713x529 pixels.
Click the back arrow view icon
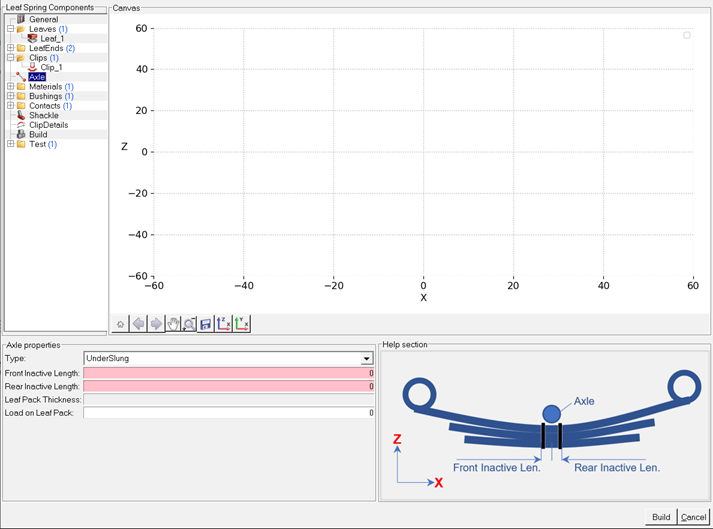(x=138, y=324)
